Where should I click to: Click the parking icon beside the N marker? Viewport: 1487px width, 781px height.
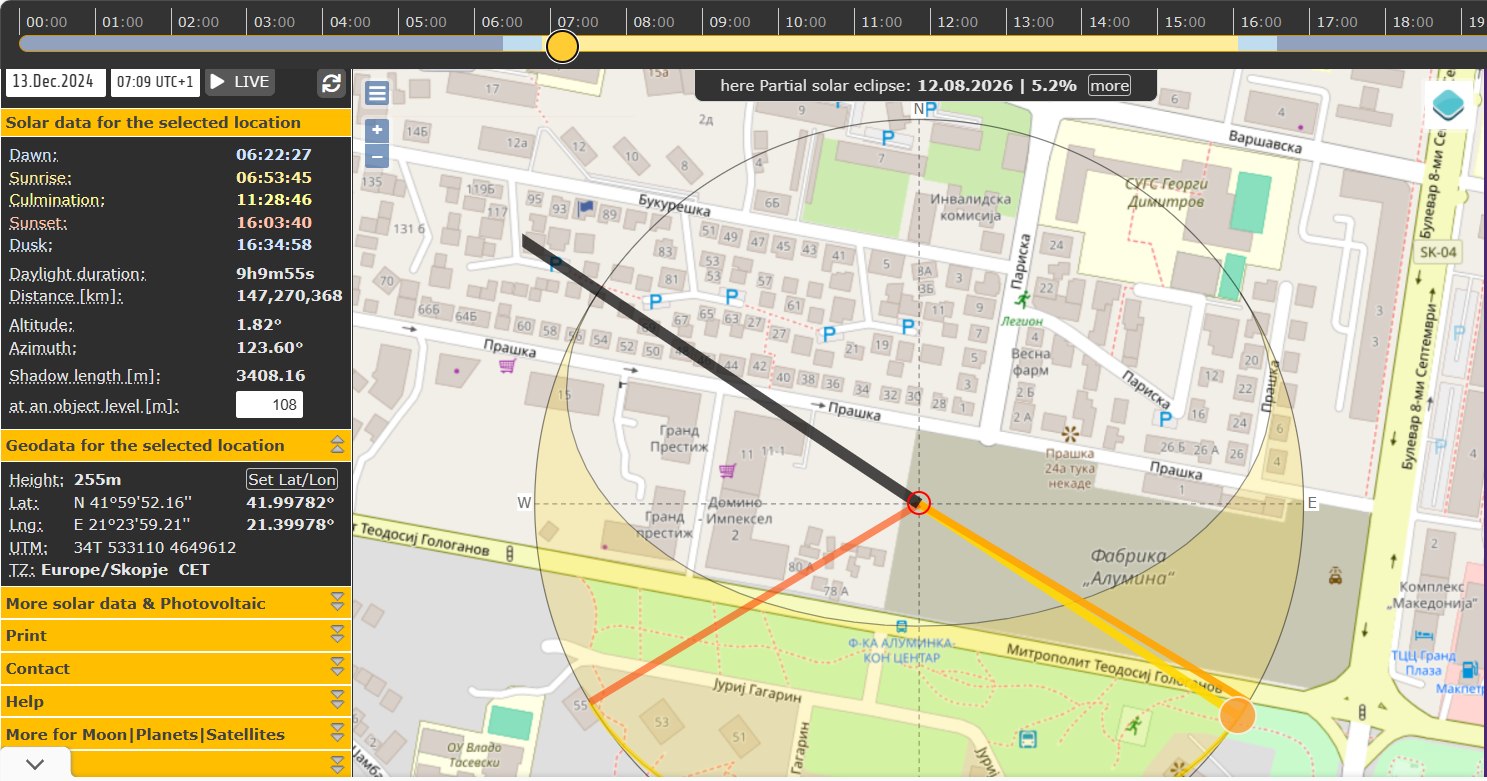point(931,109)
